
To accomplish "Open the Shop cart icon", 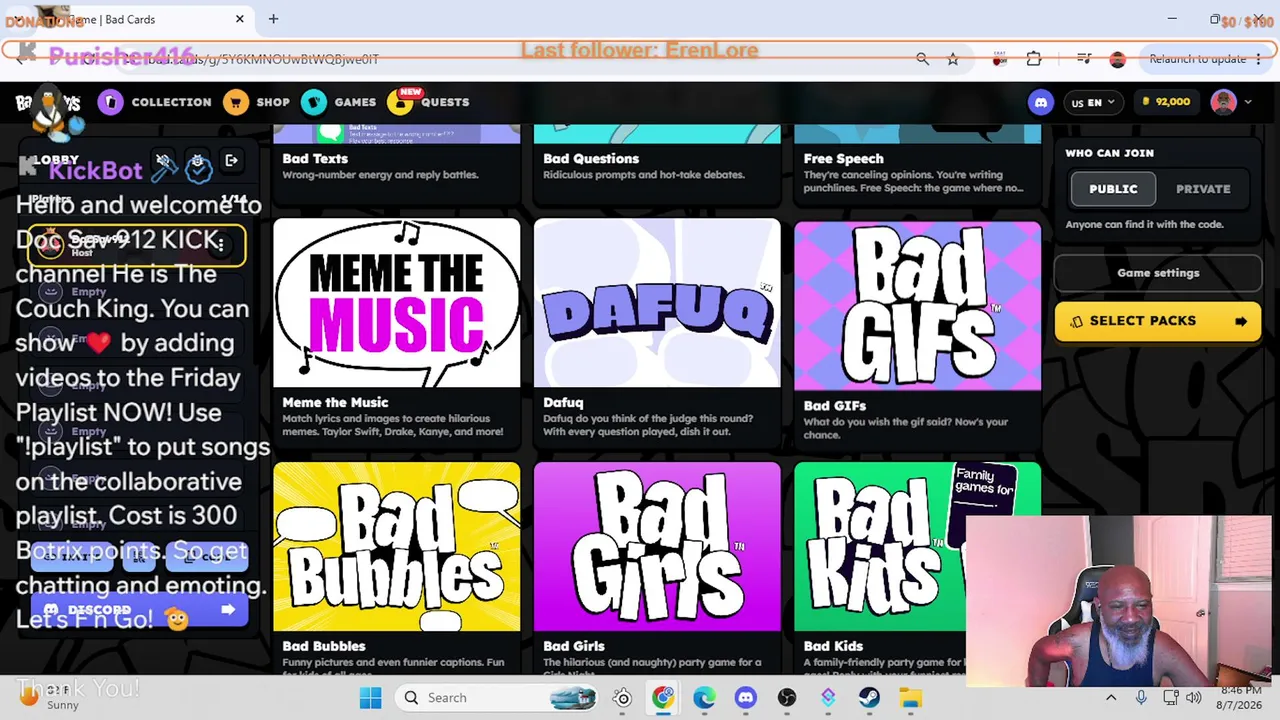I will (x=236, y=102).
